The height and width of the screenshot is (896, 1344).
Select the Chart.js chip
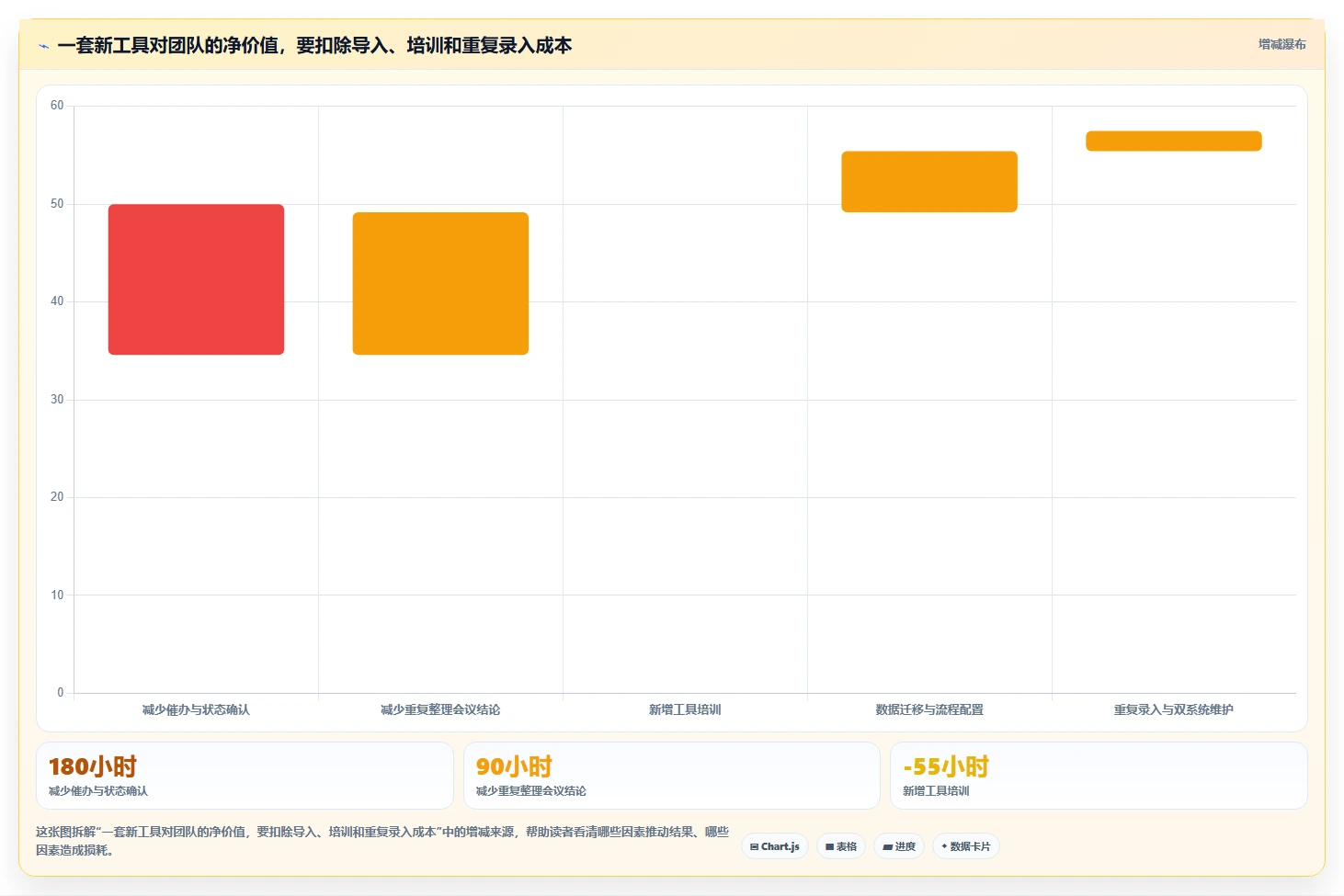click(x=775, y=846)
